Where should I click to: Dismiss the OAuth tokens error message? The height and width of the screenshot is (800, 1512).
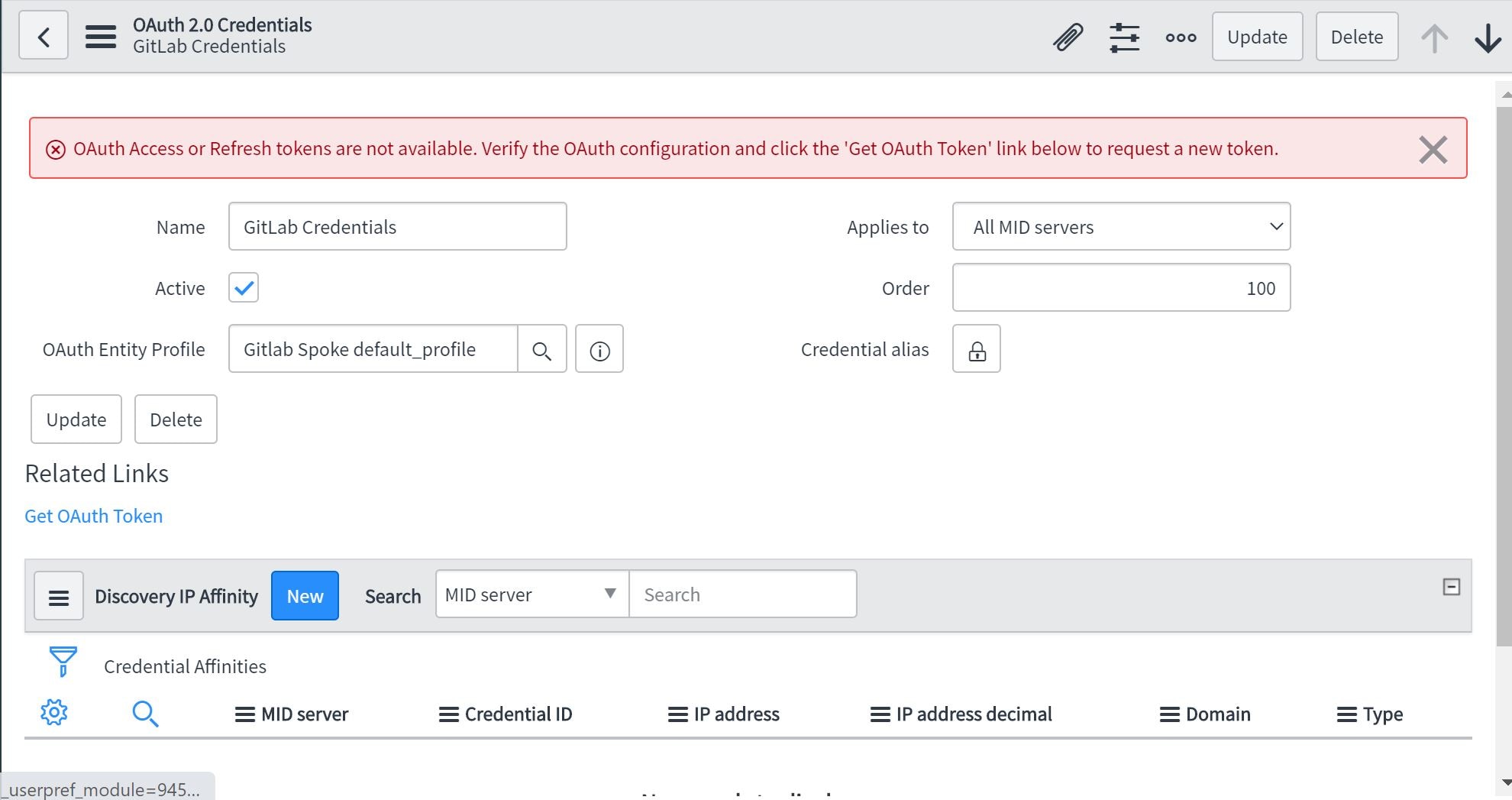[1433, 149]
